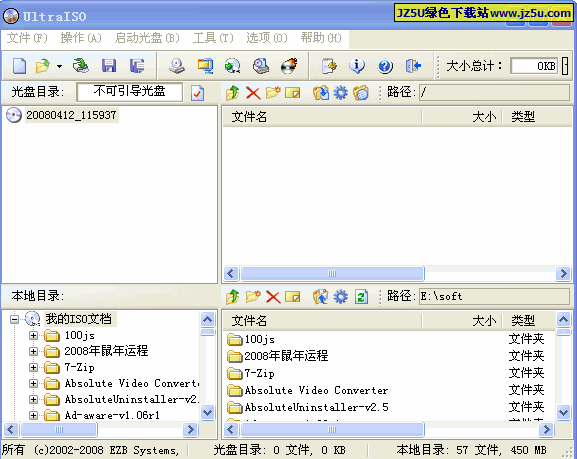Select the 20080412_115937 disc node
This screenshot has width=577, height=459.
coord(71,115)
